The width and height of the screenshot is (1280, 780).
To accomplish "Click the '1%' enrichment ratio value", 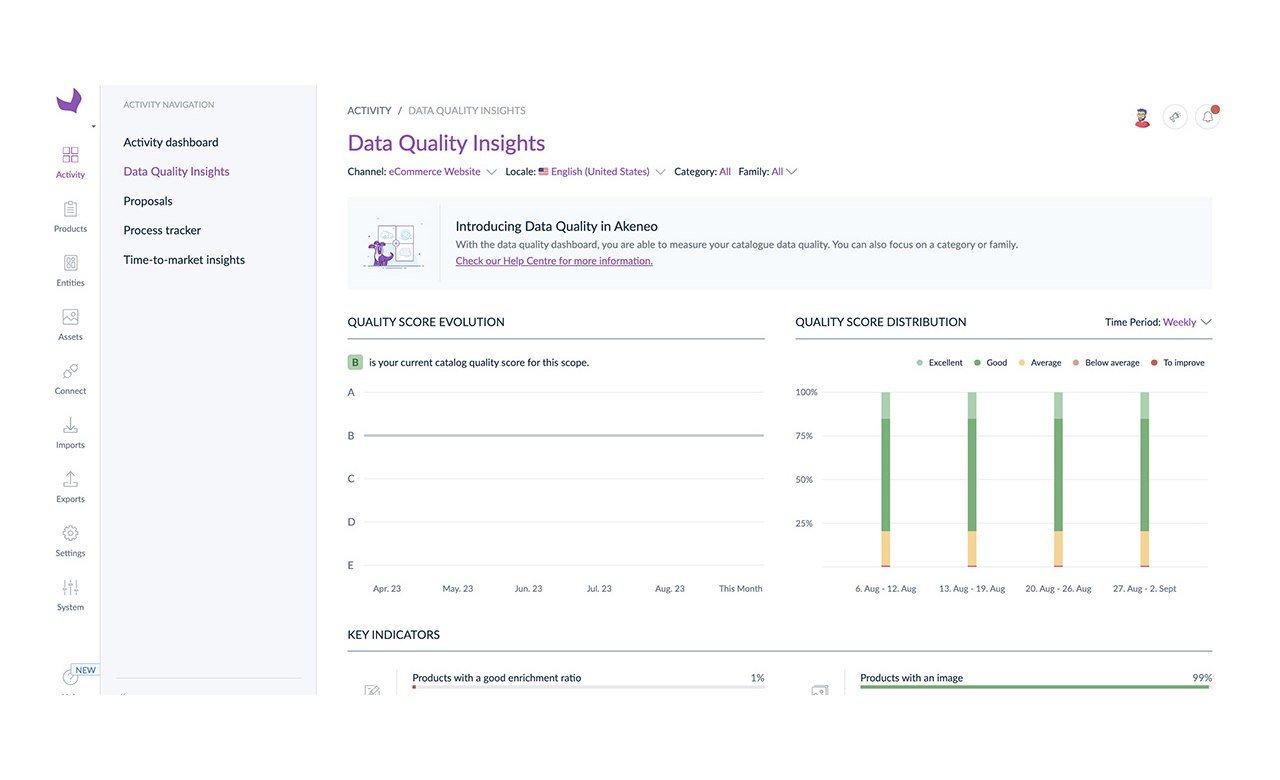I will (x=758, y=678).
